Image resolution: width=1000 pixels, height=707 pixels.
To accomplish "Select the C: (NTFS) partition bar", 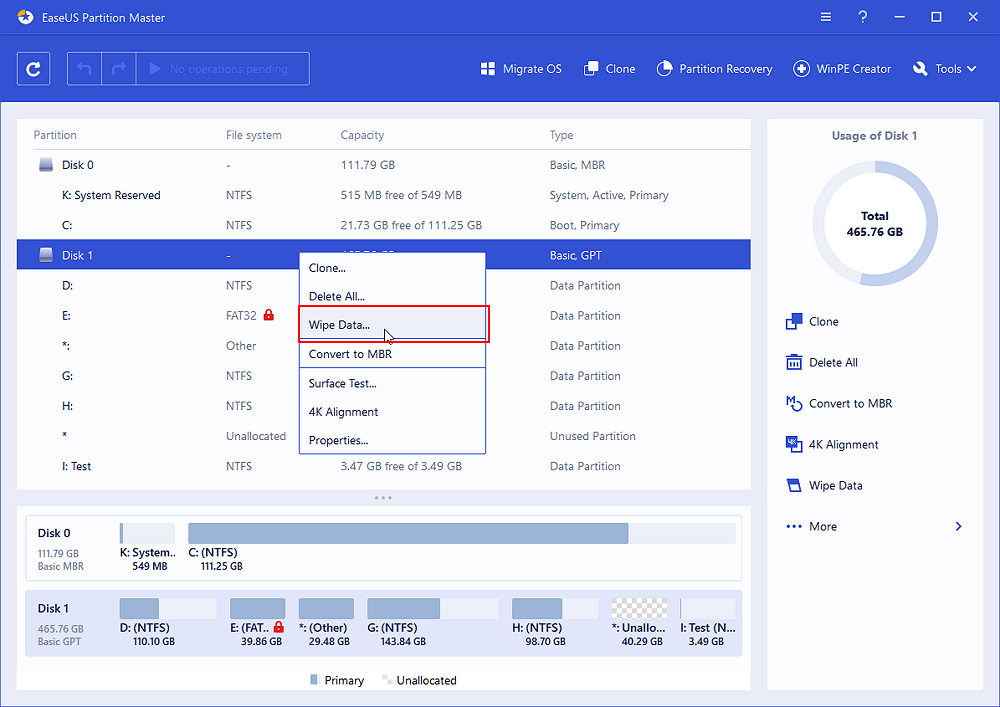I will (x=408, y=534).
